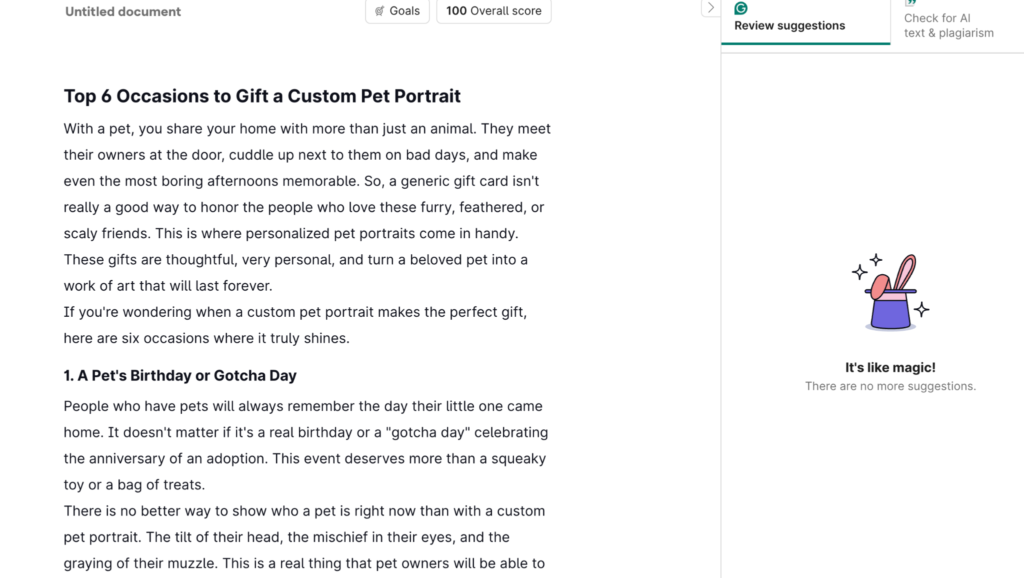Click the Grammarly G logo icon
1024x578 pixels.
tap(741, 8)
